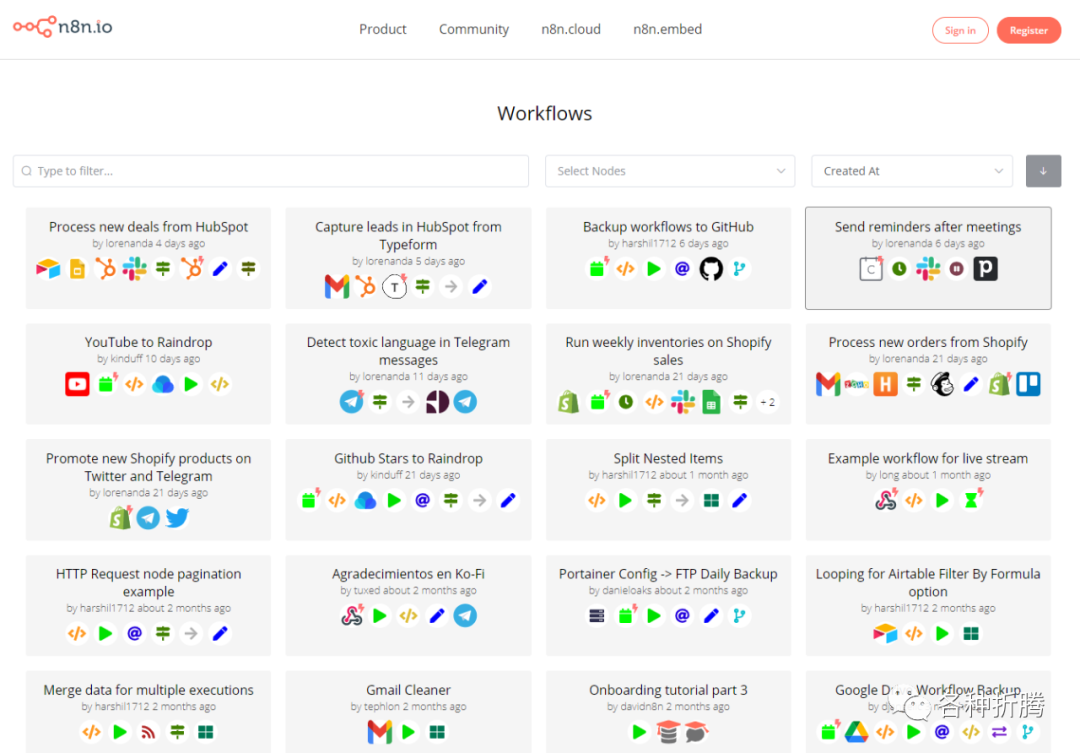Open the Community menu
Image resolution: width=1080 pixels, height=753 pixels.
(x=474, y=30)
